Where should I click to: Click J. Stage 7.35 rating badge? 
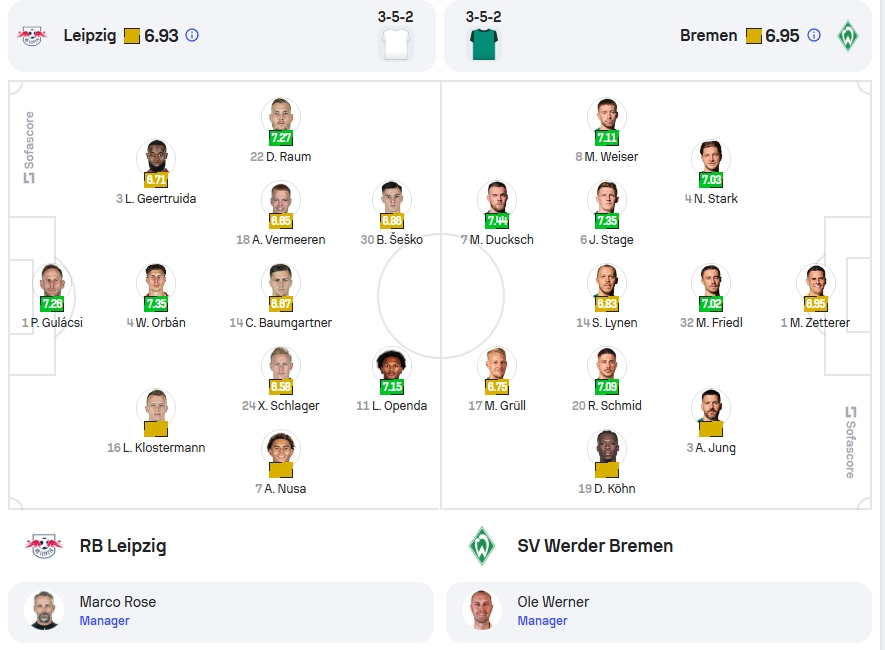607,221
